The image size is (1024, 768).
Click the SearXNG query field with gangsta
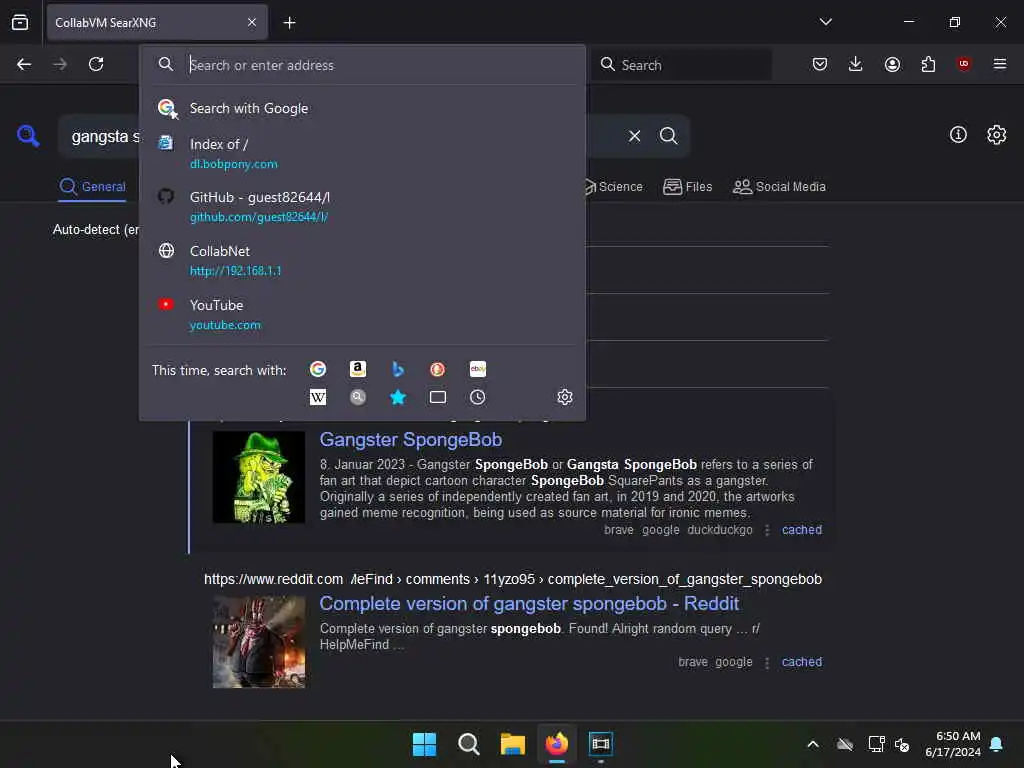tap(104, 136)
